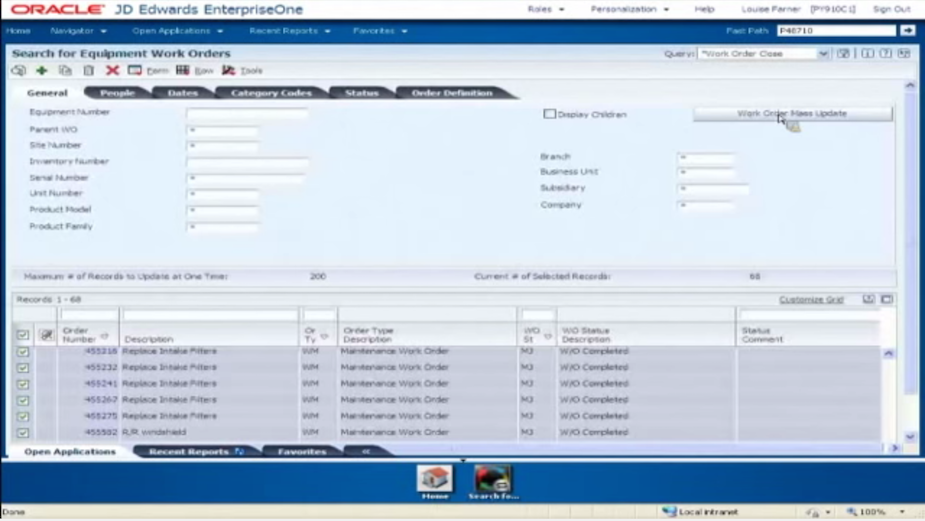Open the browser zoom level dropdown arrow
Image resolution: width=925 pixels, height=521 pixels.
(902, 512)
